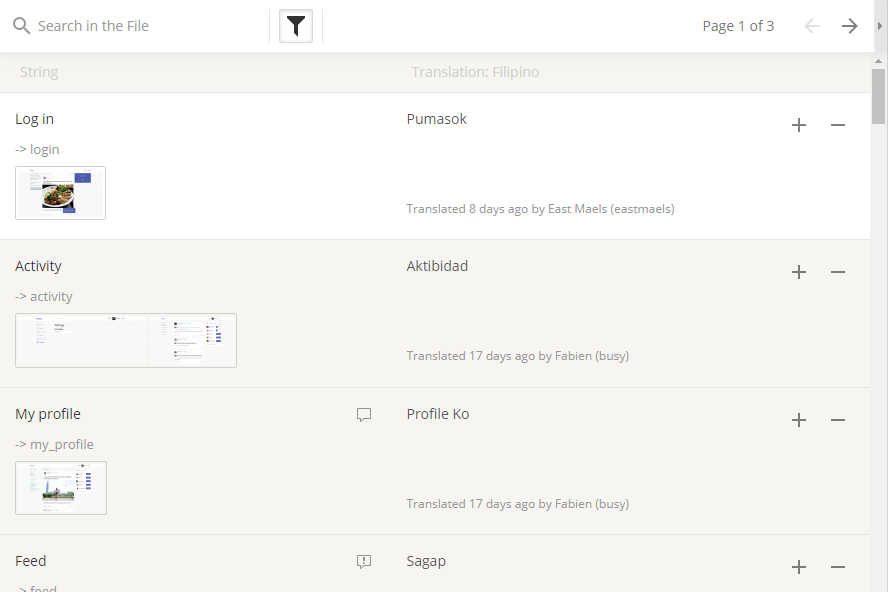This screenshot has width=888, height=592.
Task: Open issue comment icon for Feed
Action: pyautogui.click(x=364, y=562)
